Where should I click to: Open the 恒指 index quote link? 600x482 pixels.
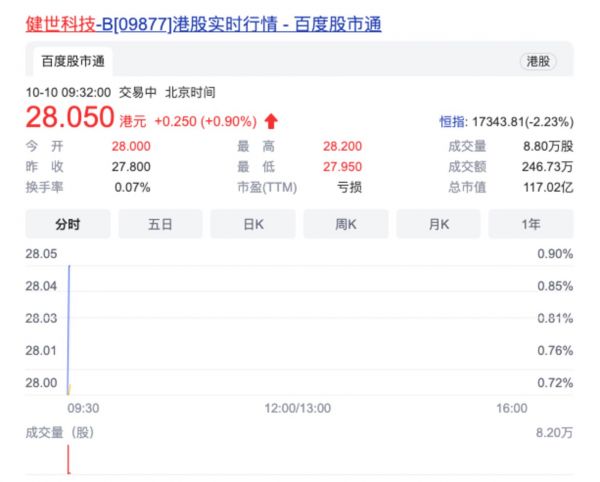click(x=452, y=122)
